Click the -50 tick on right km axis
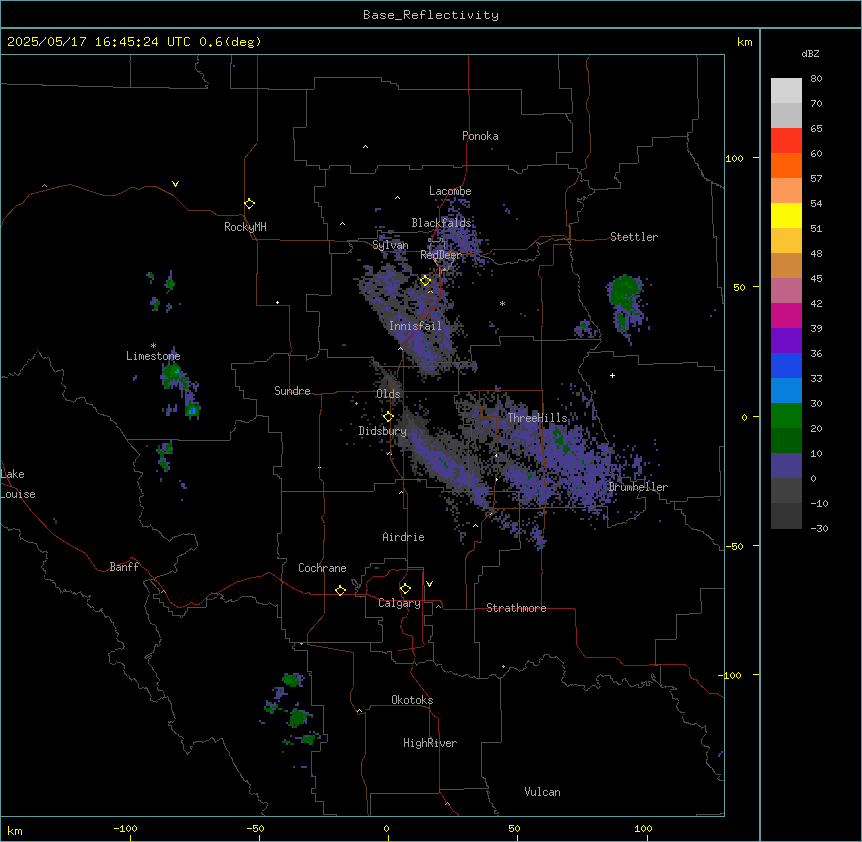The height and width of the screenshot is (842, 862). tap(734, 546)
